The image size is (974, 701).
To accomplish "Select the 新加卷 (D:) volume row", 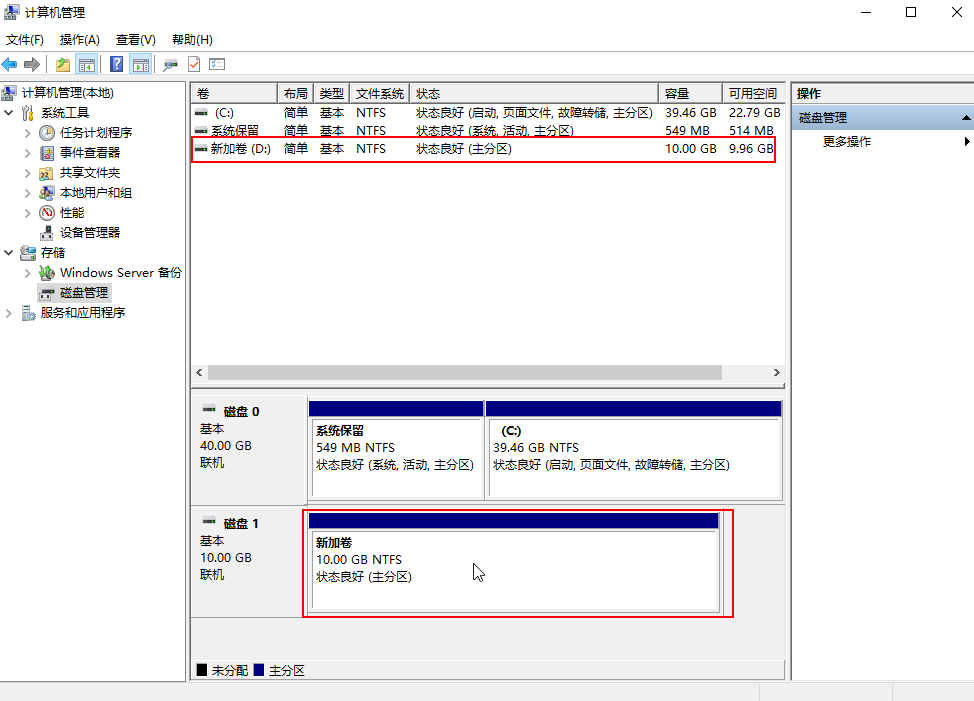I will point(484,149).
